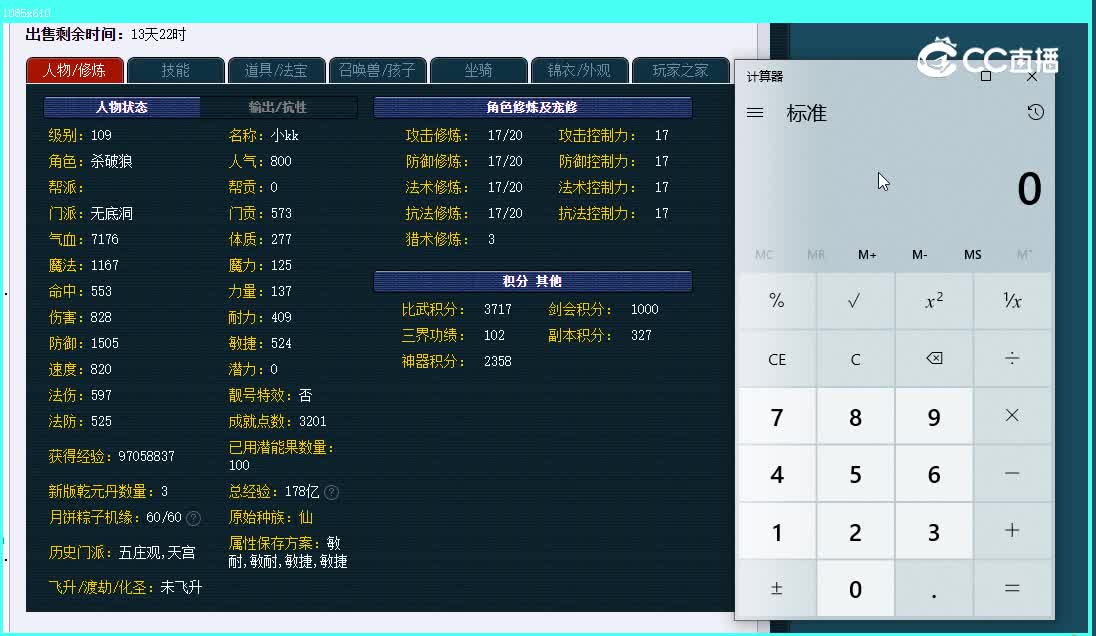Image resolution: width=1096 pixels, height=636 pixels.
Task: Click the square root icon
Action: point(855,302)
